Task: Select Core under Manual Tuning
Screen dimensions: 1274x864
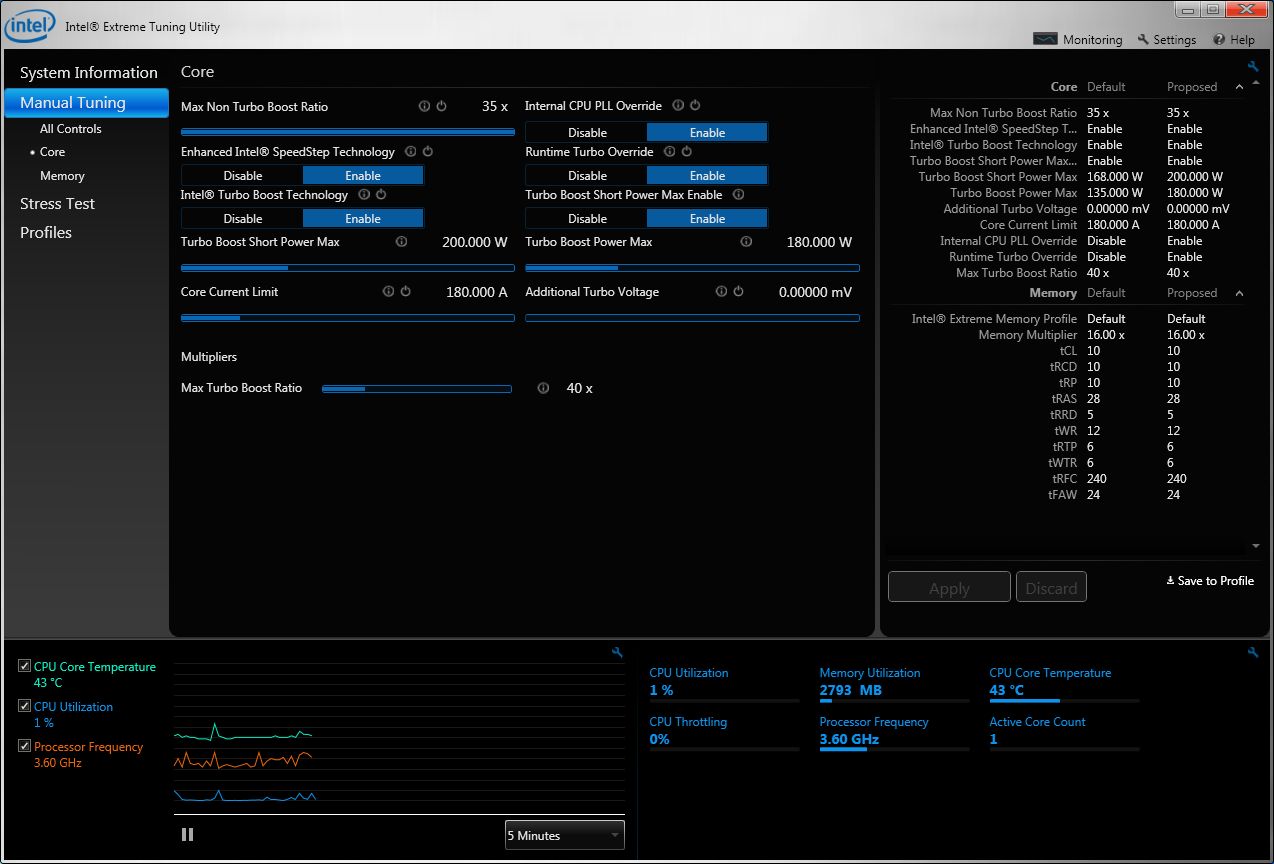Action: 53,152
